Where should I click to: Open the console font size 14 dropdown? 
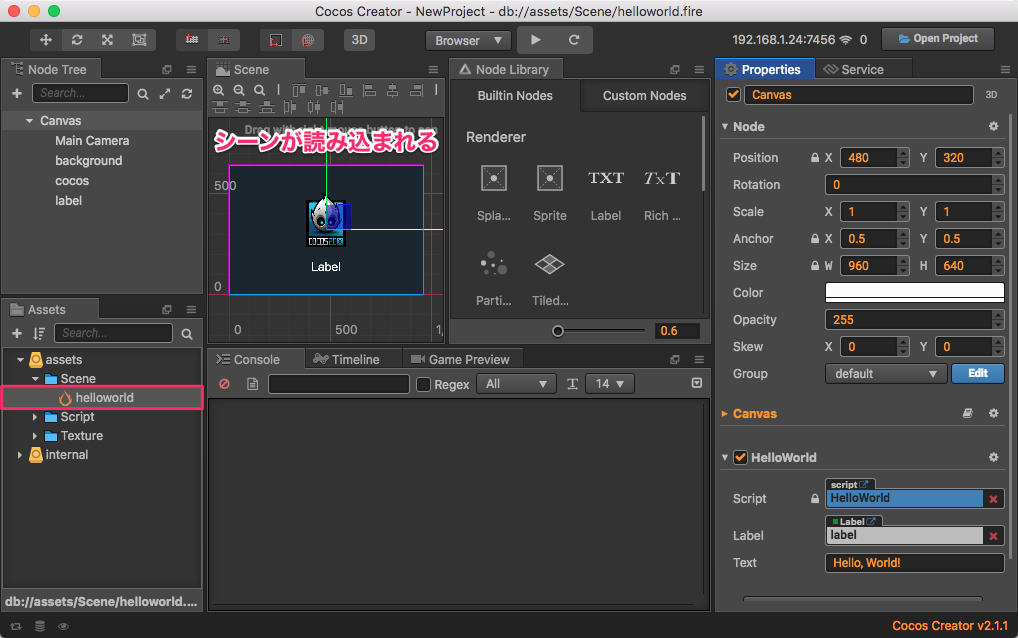pos(610,384)
